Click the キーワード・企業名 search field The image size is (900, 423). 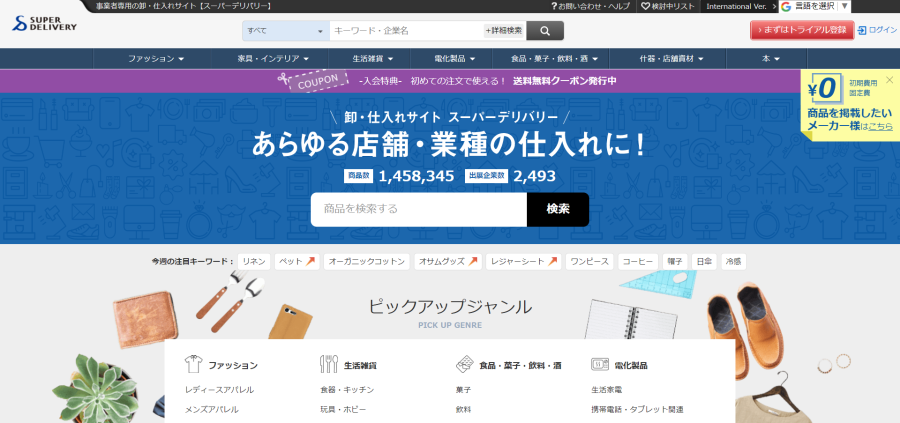(x=406, y=31)
